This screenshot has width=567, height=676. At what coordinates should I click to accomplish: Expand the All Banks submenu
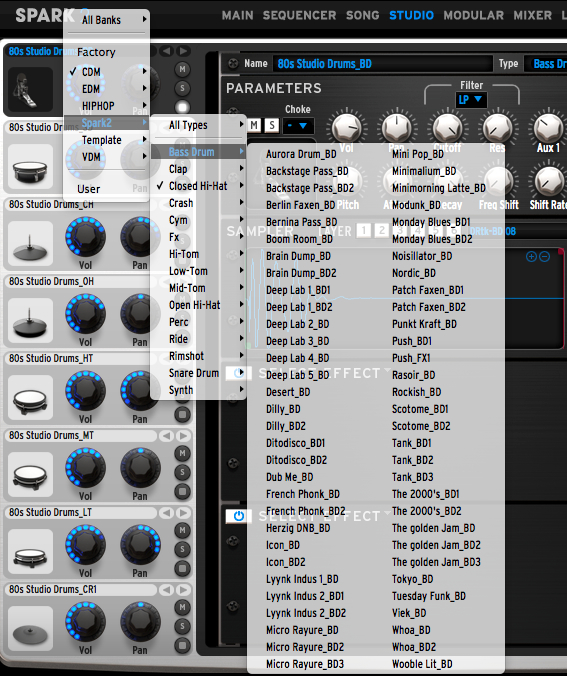[x=107, y=20]
